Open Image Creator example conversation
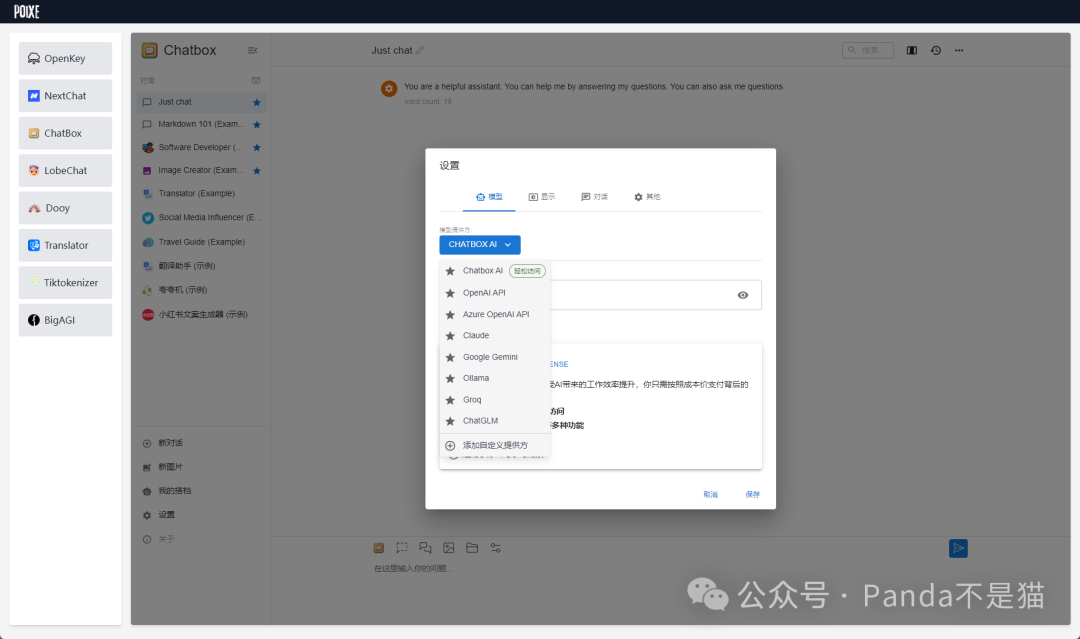 point(201,170)
